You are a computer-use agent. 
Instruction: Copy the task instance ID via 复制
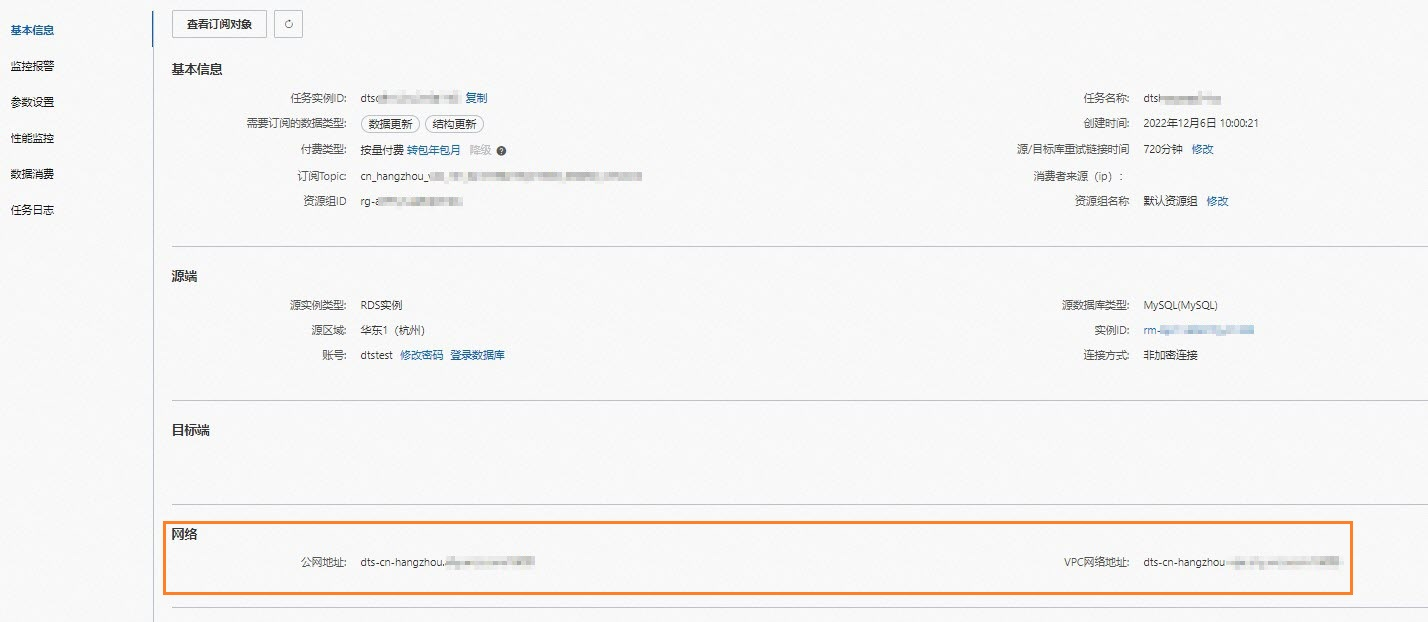tap(476, 98)
